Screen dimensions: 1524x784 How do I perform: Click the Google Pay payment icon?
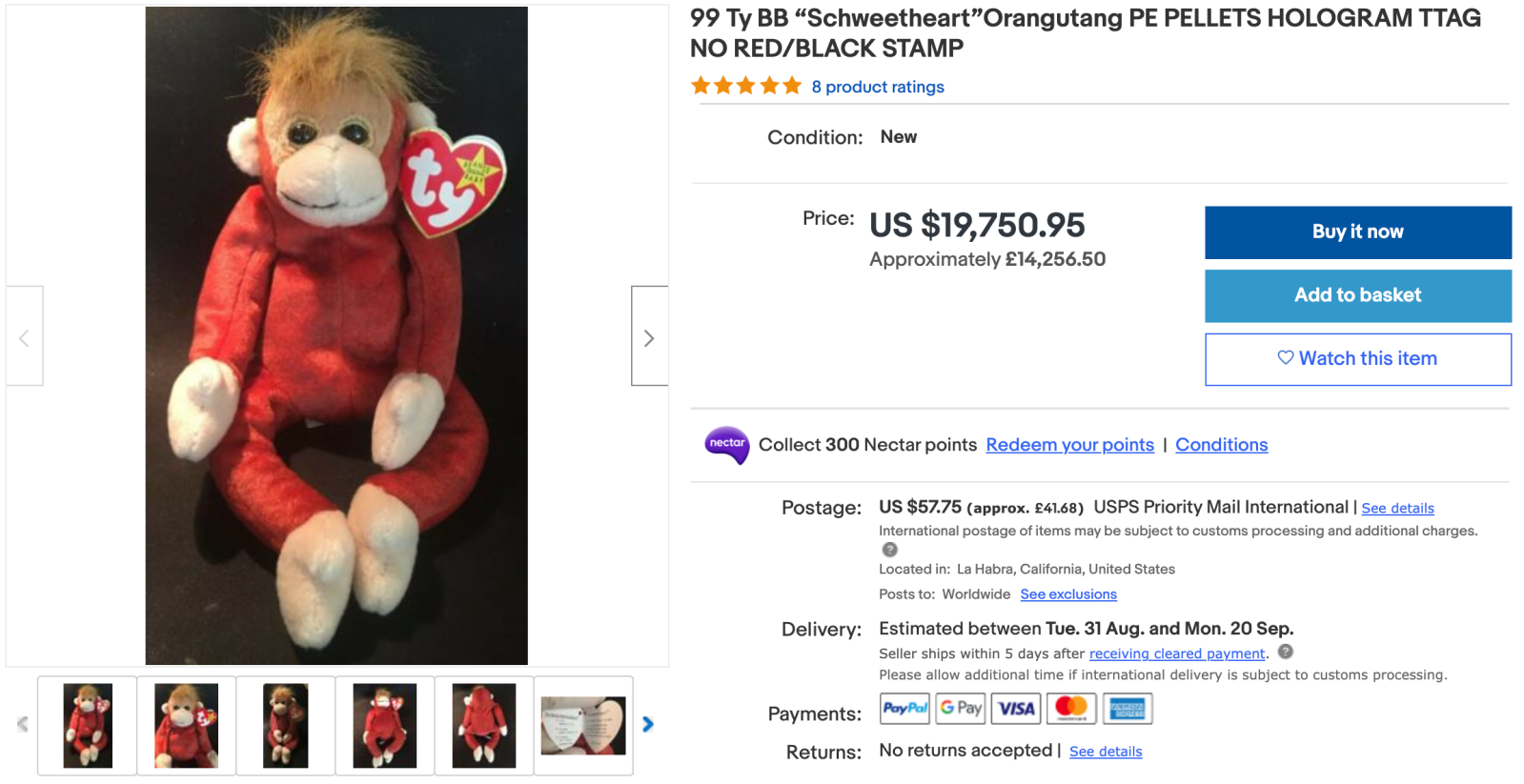[x=961, y=709]
